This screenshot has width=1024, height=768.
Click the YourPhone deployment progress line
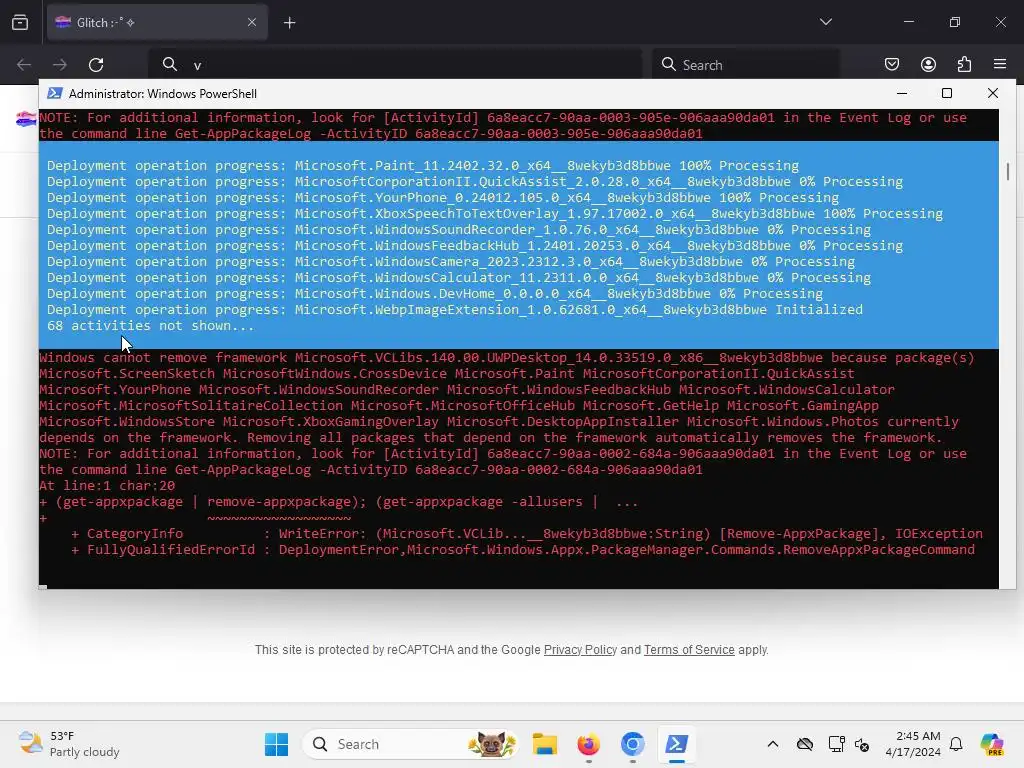[443, 198]
